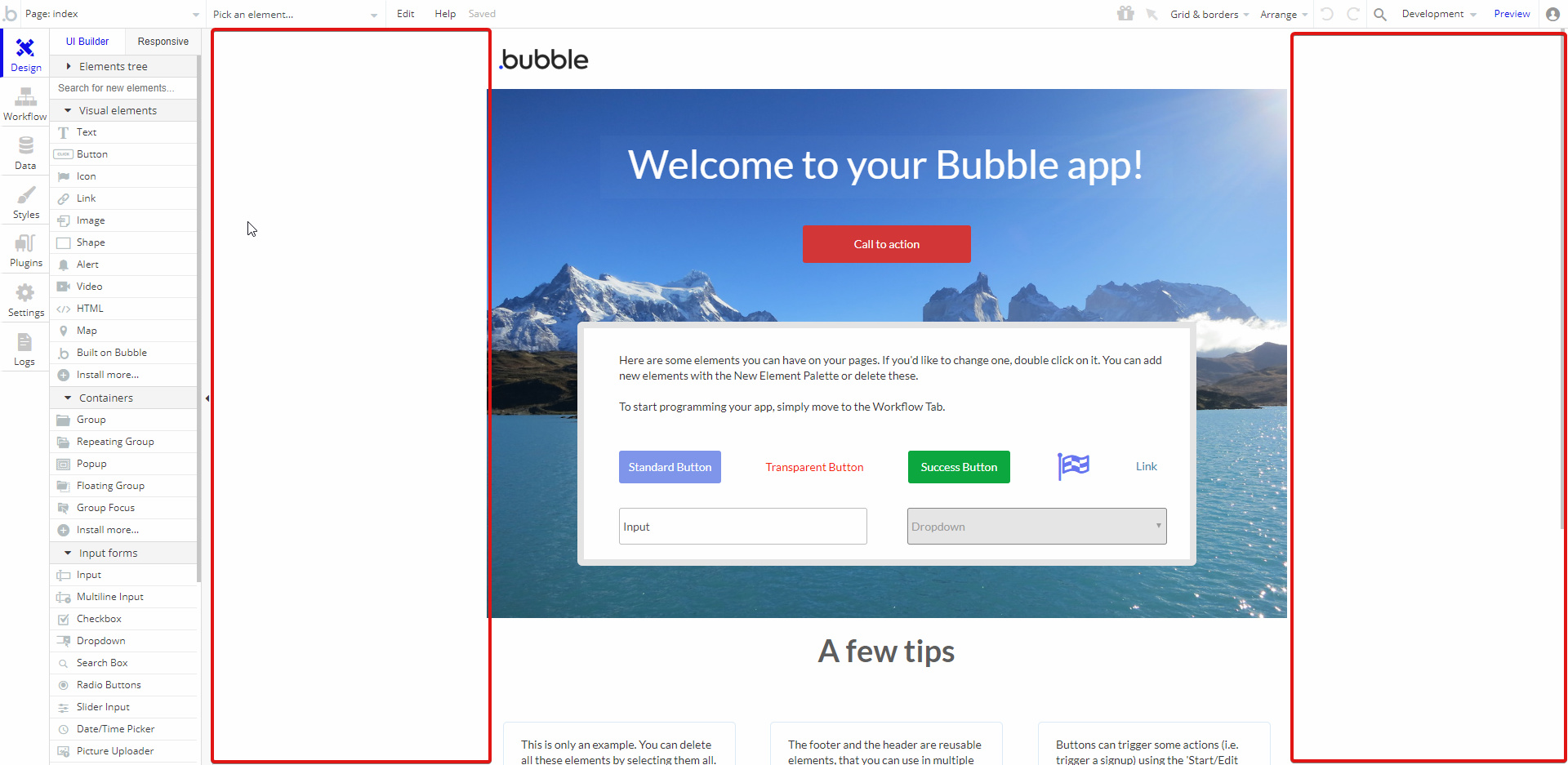1568x765 pixels.
Task: Open the Pick an element dropdown
Action: click(x=295, y=15)
